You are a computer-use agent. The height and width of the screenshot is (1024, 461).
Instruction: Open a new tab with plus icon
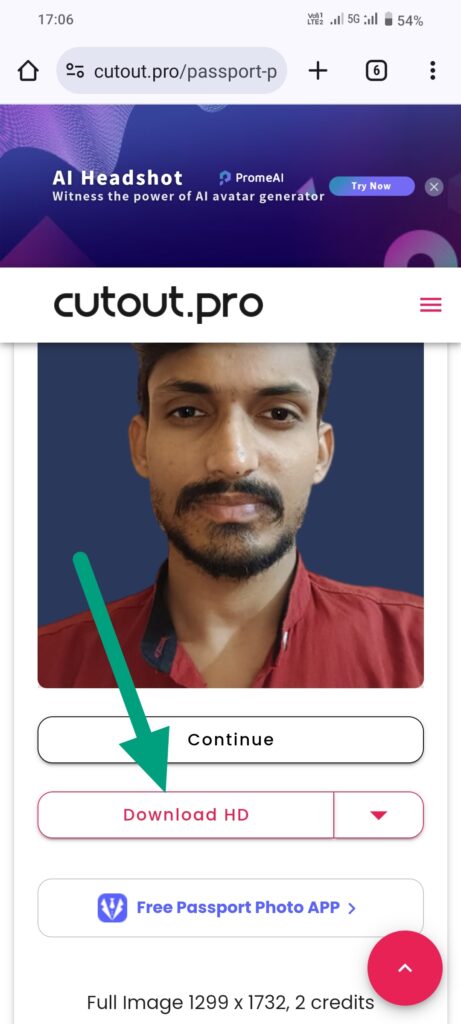pyautogui.click(x=317, y=71)
